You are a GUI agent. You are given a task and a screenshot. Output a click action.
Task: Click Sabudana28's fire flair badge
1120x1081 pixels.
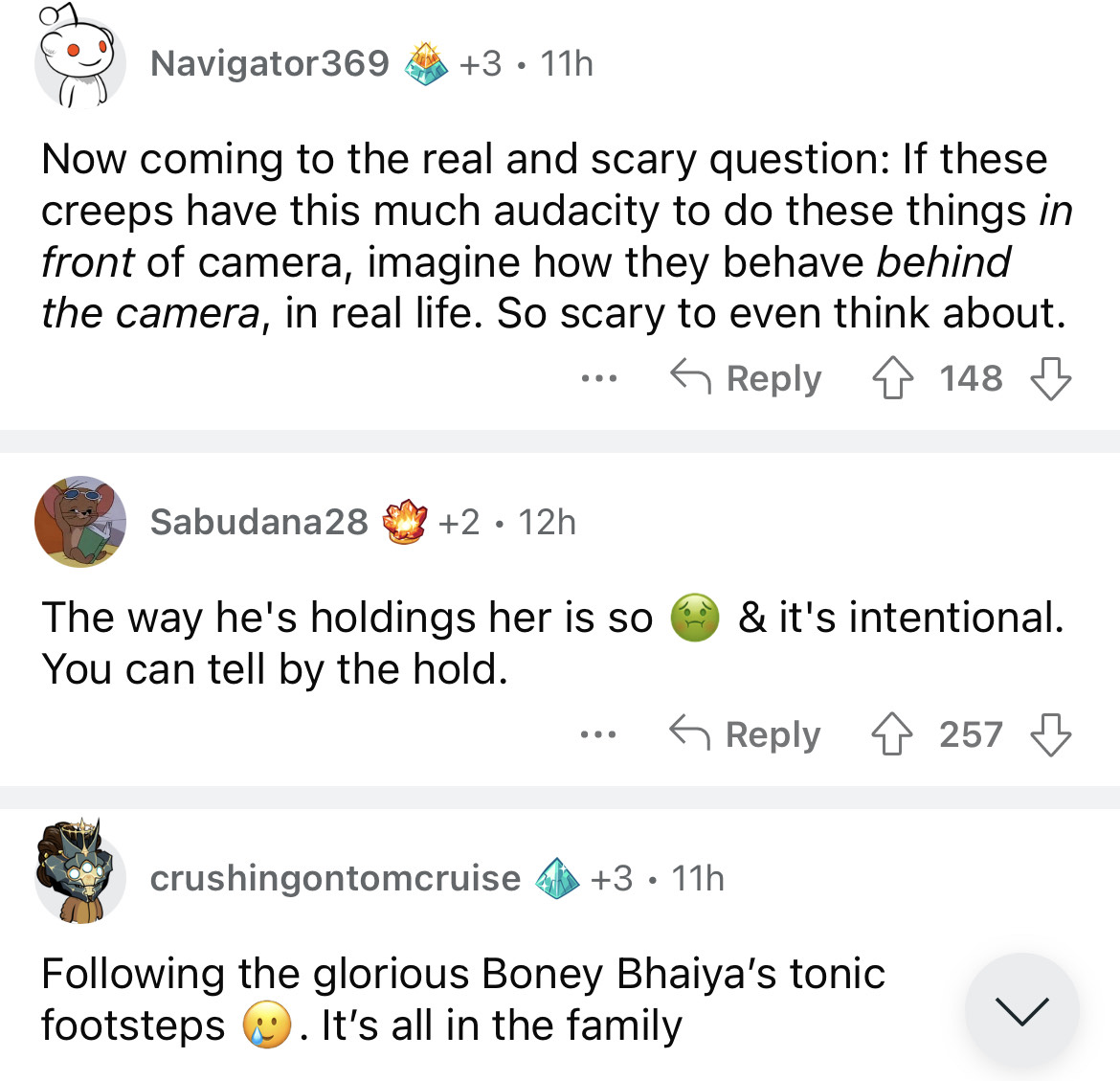click(x=404, y=522)
